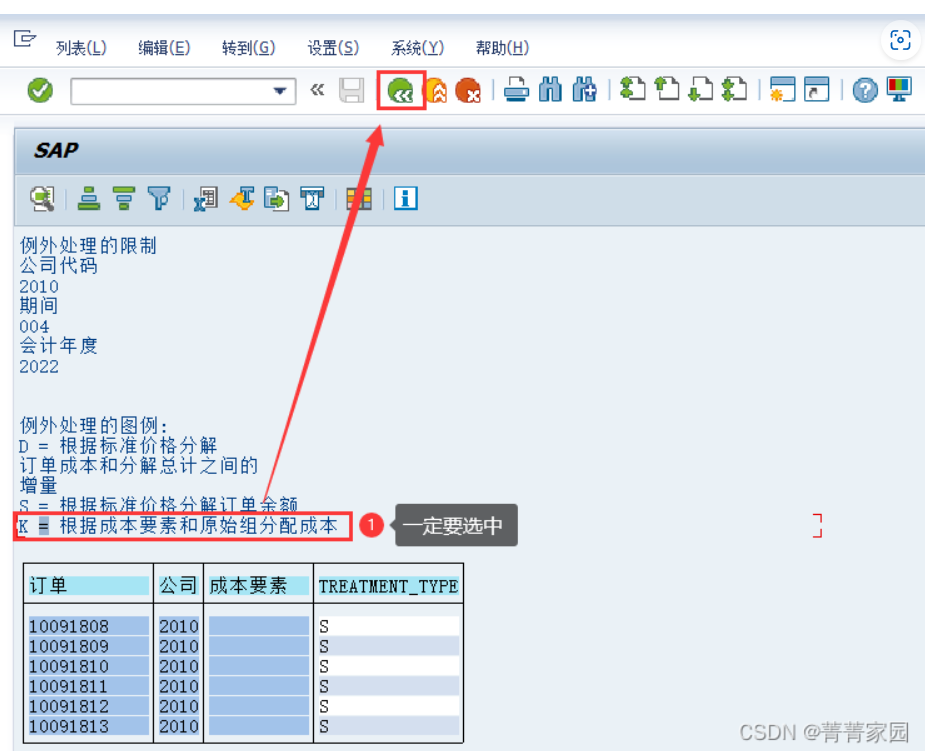
Task: Click the Spreadsheet export icon
Action: click(x=206, y=199)
